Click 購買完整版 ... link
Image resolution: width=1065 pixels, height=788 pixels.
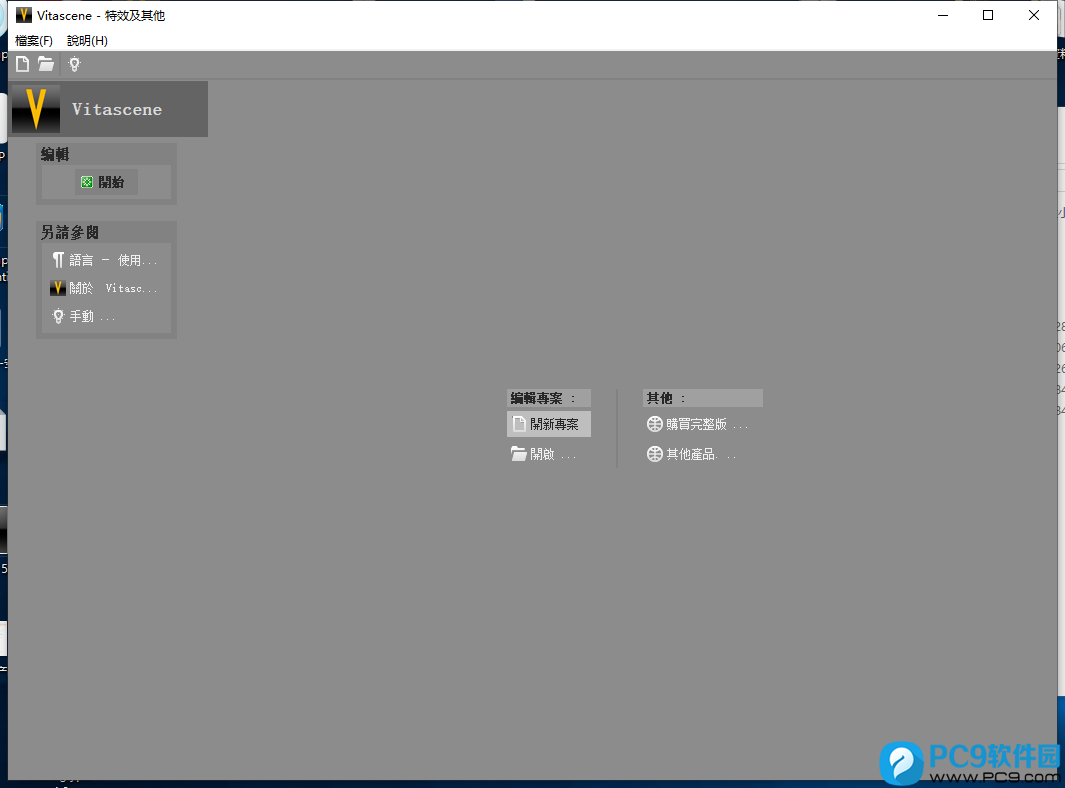click(698, 425)
